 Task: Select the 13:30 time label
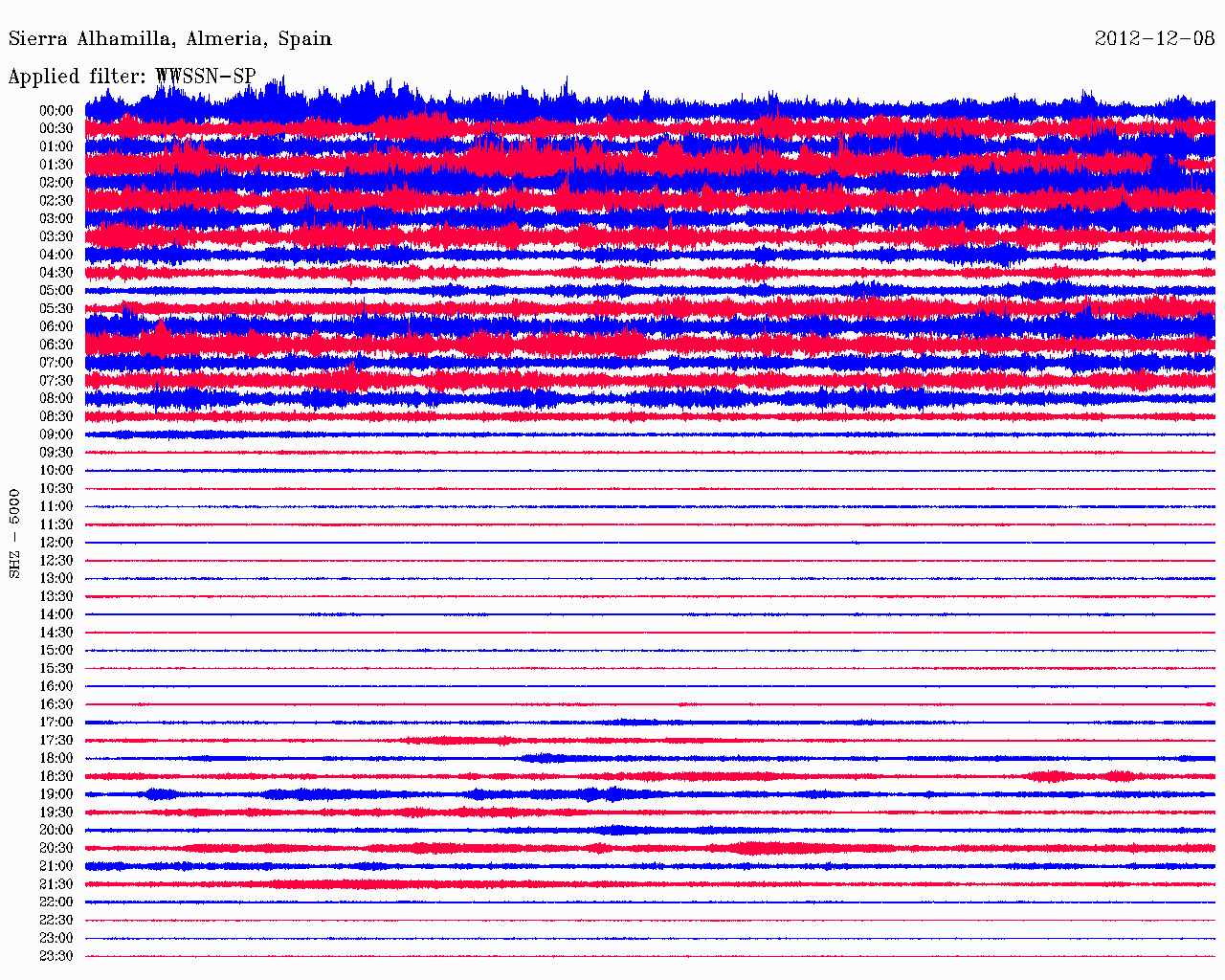[56, 597]
